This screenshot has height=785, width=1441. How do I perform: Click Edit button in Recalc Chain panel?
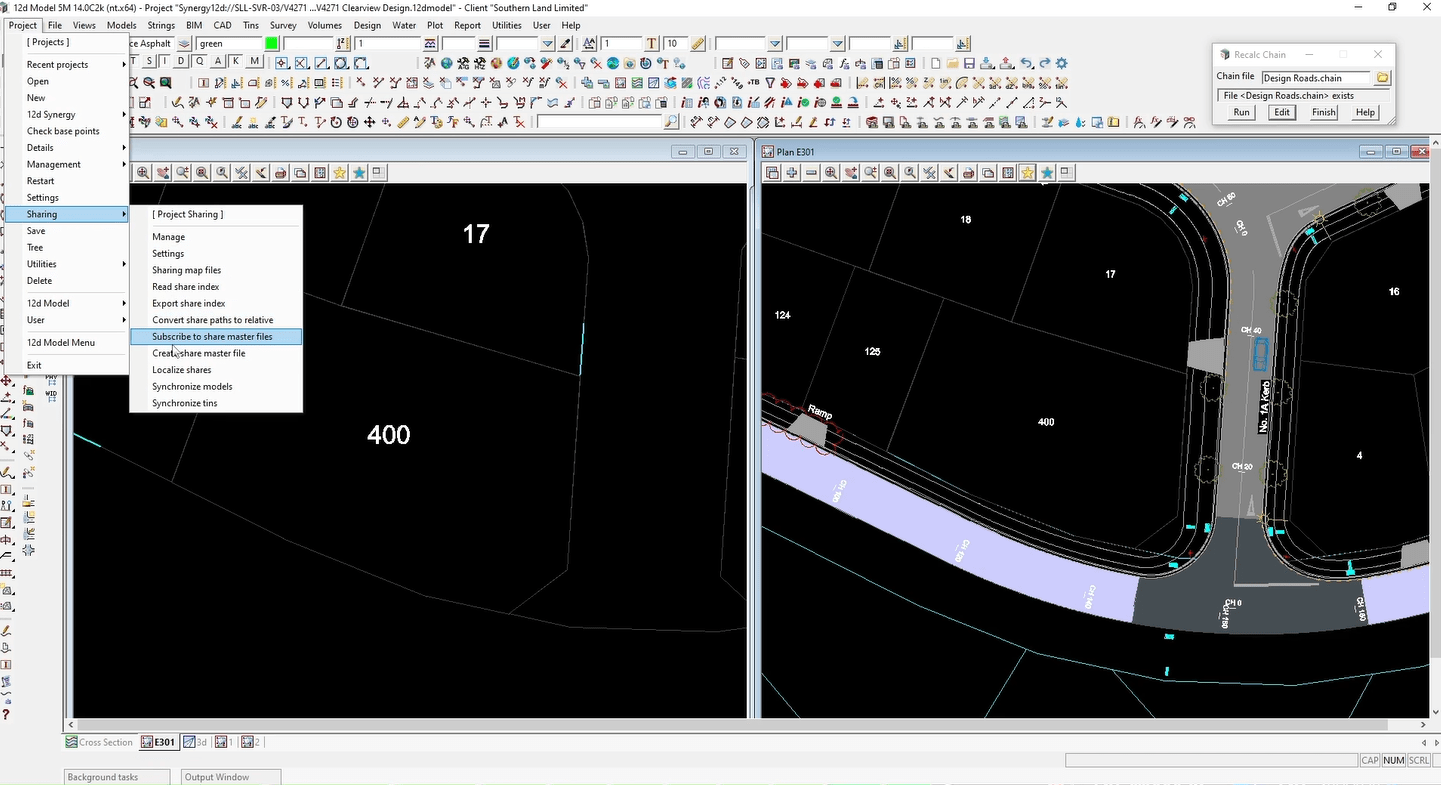click(x=1282, y=113)
